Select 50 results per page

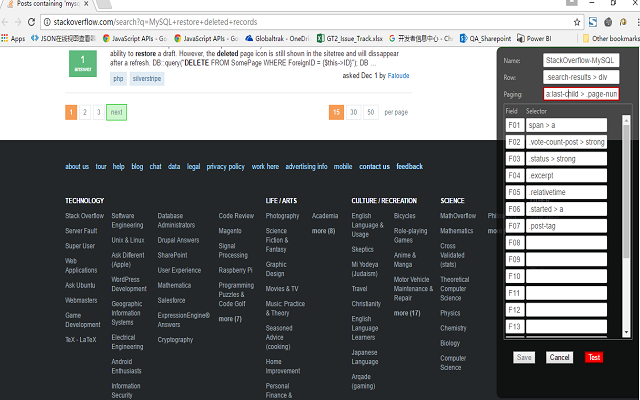371,112
